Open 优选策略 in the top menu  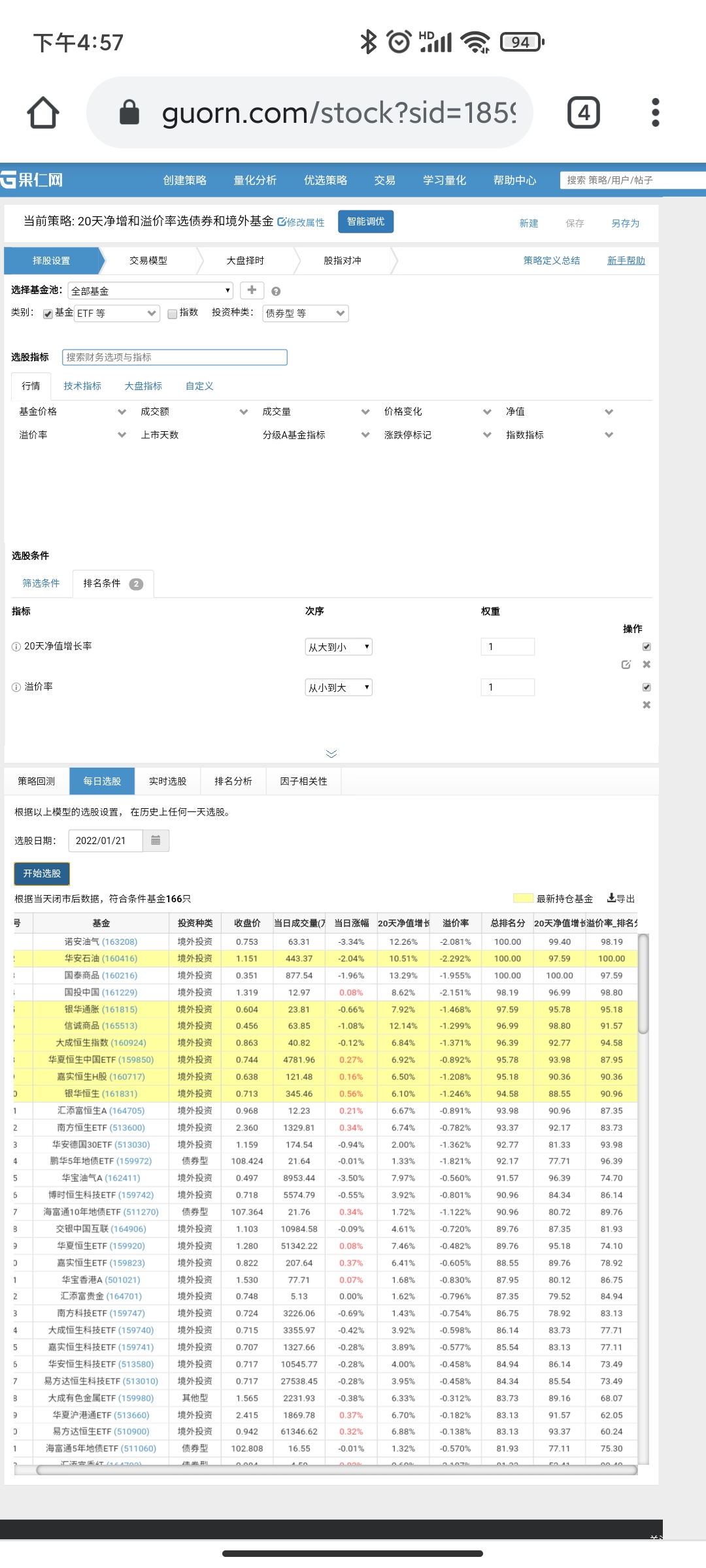[326, 180]
